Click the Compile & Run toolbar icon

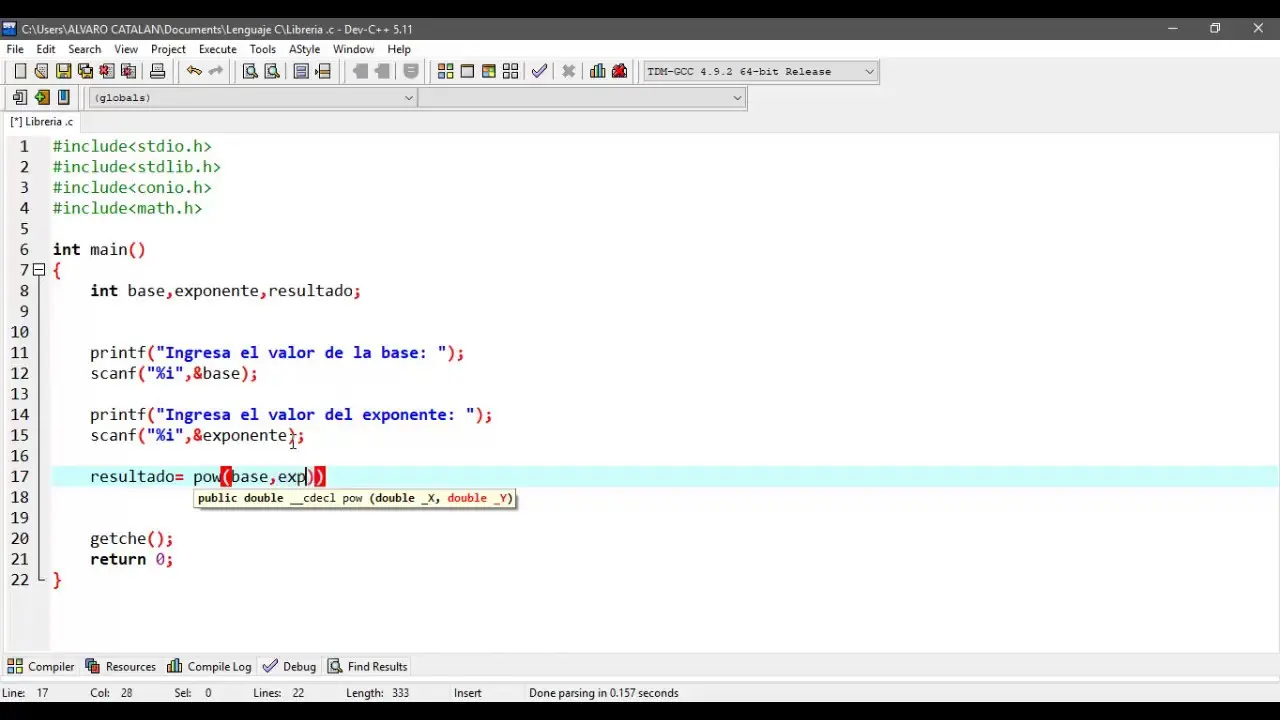pyautogui.click(x=489, y=71)
